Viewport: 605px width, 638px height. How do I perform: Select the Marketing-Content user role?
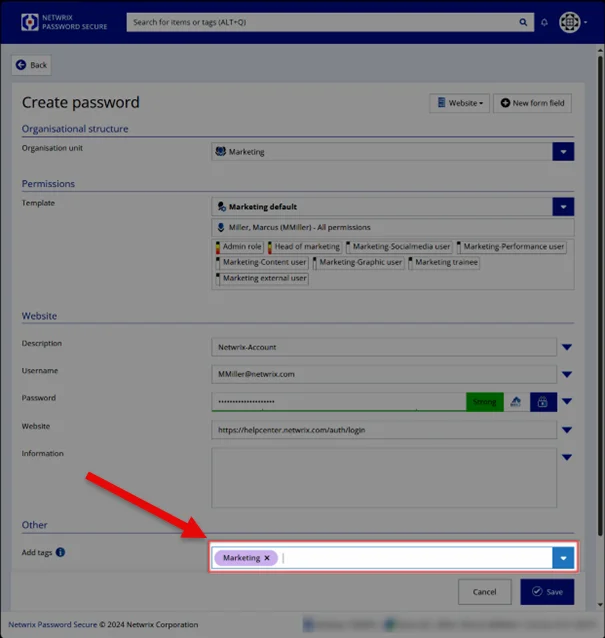click(261, 262)
